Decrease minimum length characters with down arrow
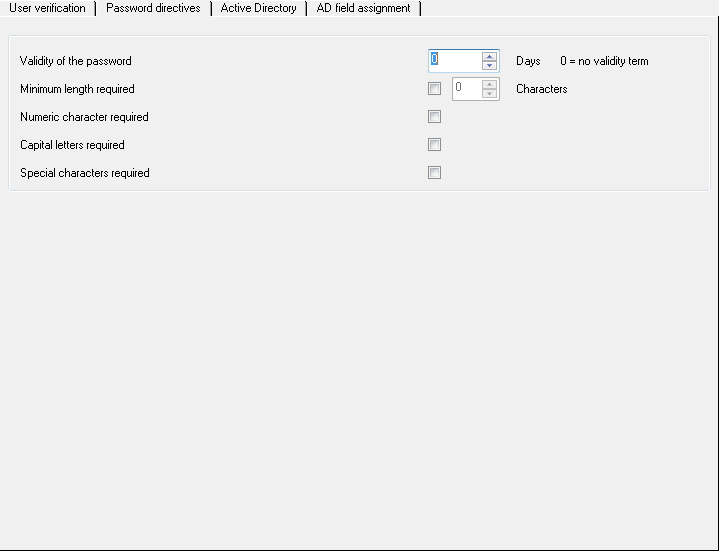 coord(489,94)
